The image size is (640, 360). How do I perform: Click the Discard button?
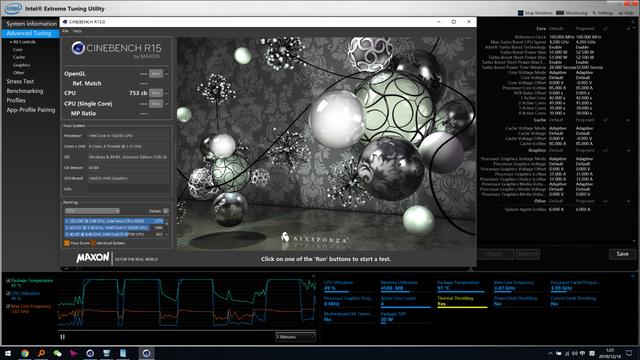[x=527, y=254]
